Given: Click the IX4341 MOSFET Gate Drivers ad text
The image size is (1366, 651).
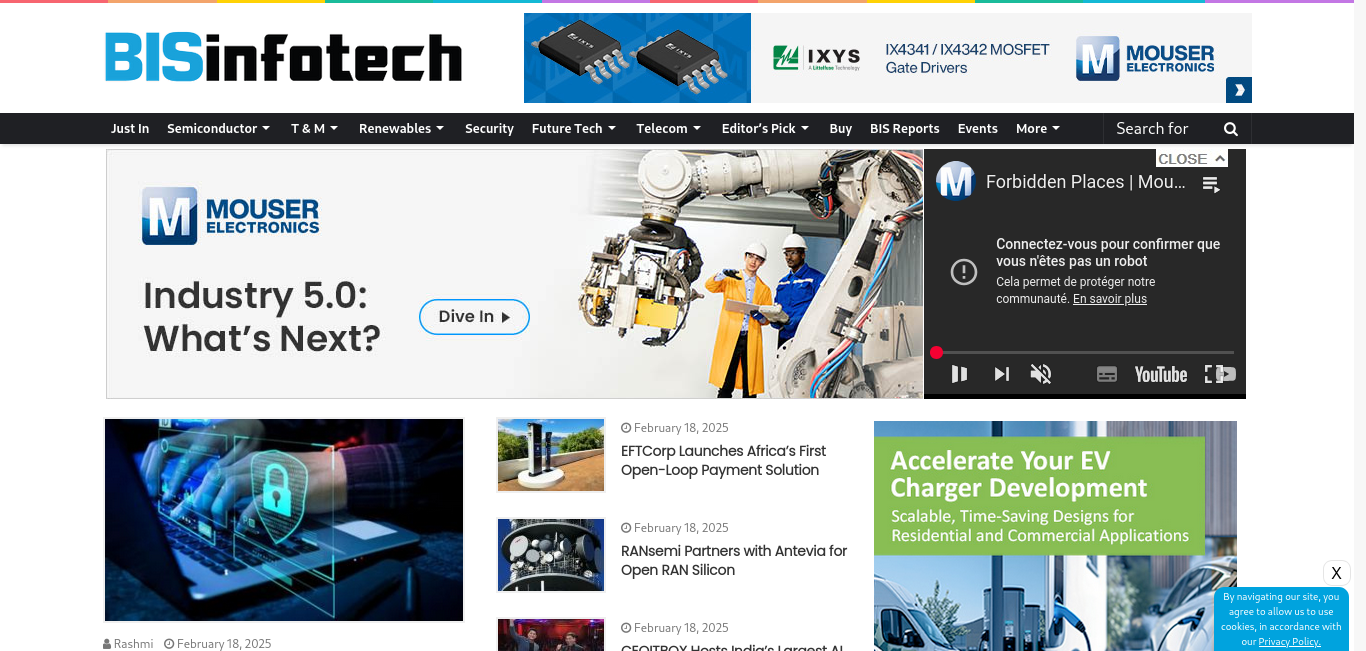Looking at the screenshot, I should coord(967,59).
